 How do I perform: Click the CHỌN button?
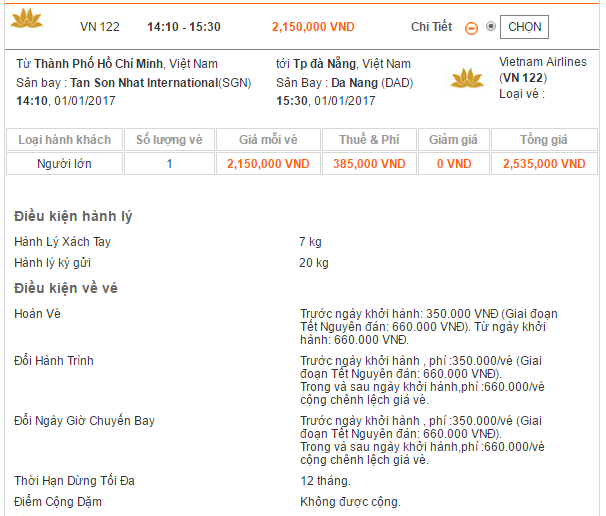[x=524, y=27]
